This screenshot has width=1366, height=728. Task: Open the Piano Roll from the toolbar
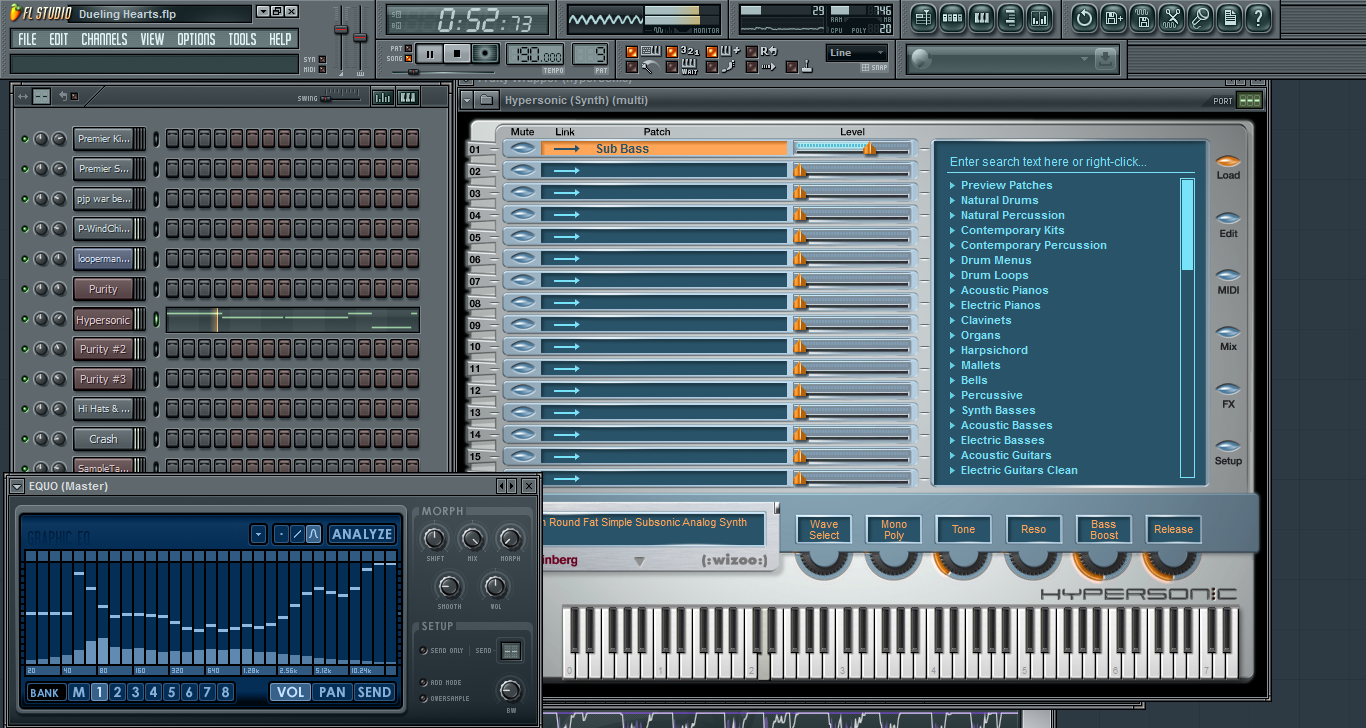point(981,17)
